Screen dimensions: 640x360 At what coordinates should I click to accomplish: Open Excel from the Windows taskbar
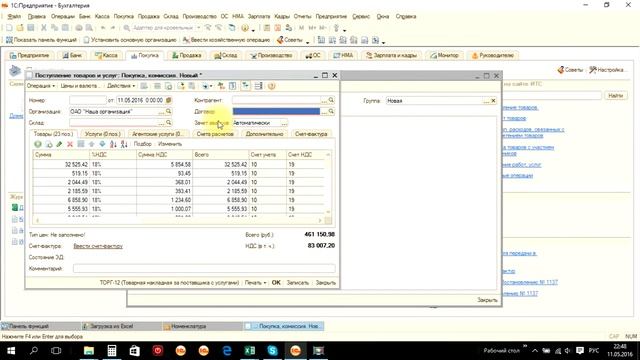(x=249, y=351)
